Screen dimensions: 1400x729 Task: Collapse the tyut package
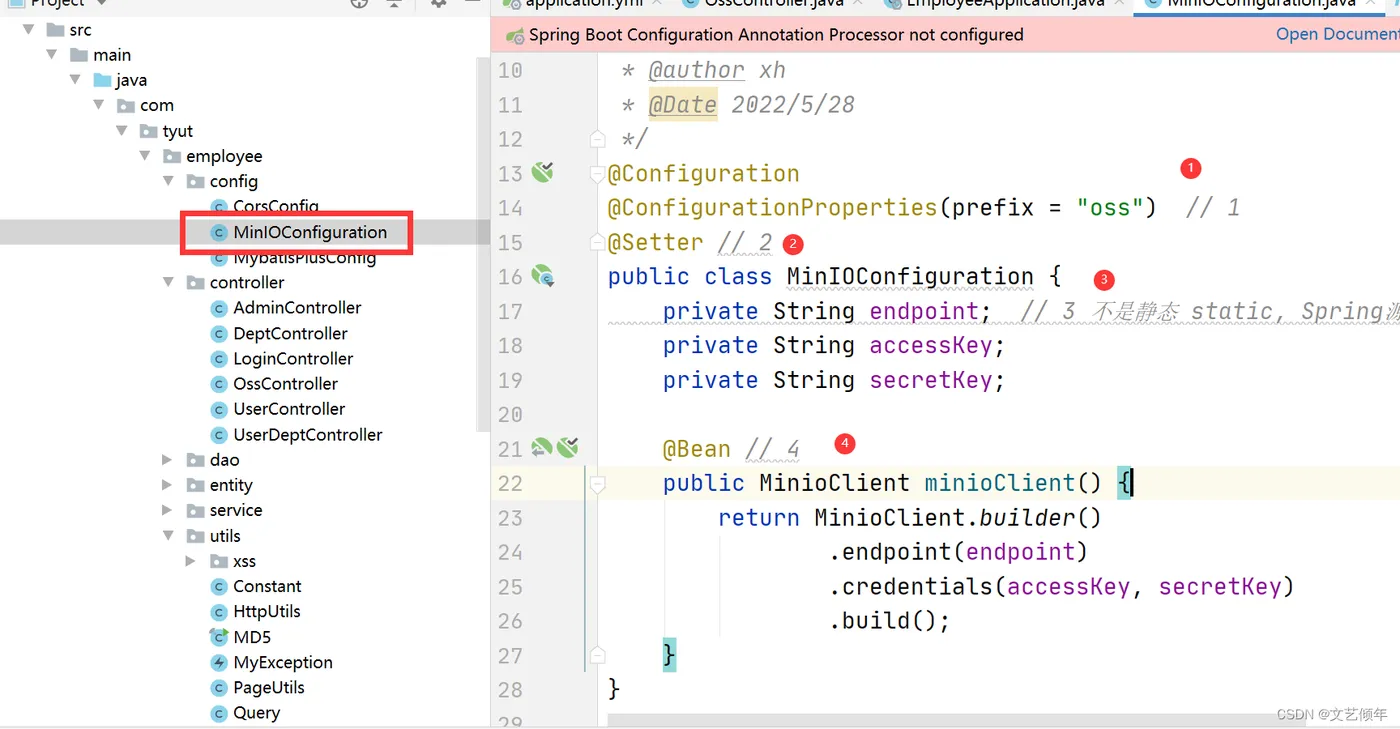pos(122,131)
